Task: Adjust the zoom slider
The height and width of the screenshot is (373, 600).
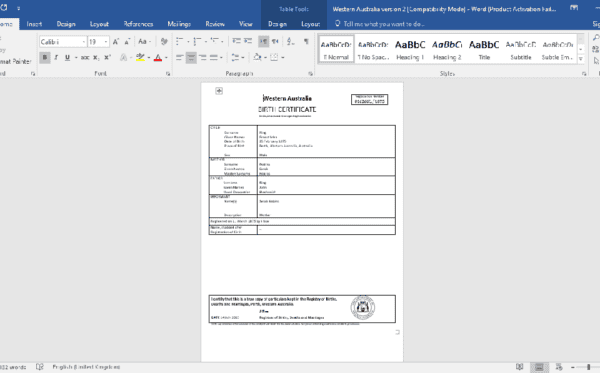Action: pyautogui.click(x=589, y=367)
